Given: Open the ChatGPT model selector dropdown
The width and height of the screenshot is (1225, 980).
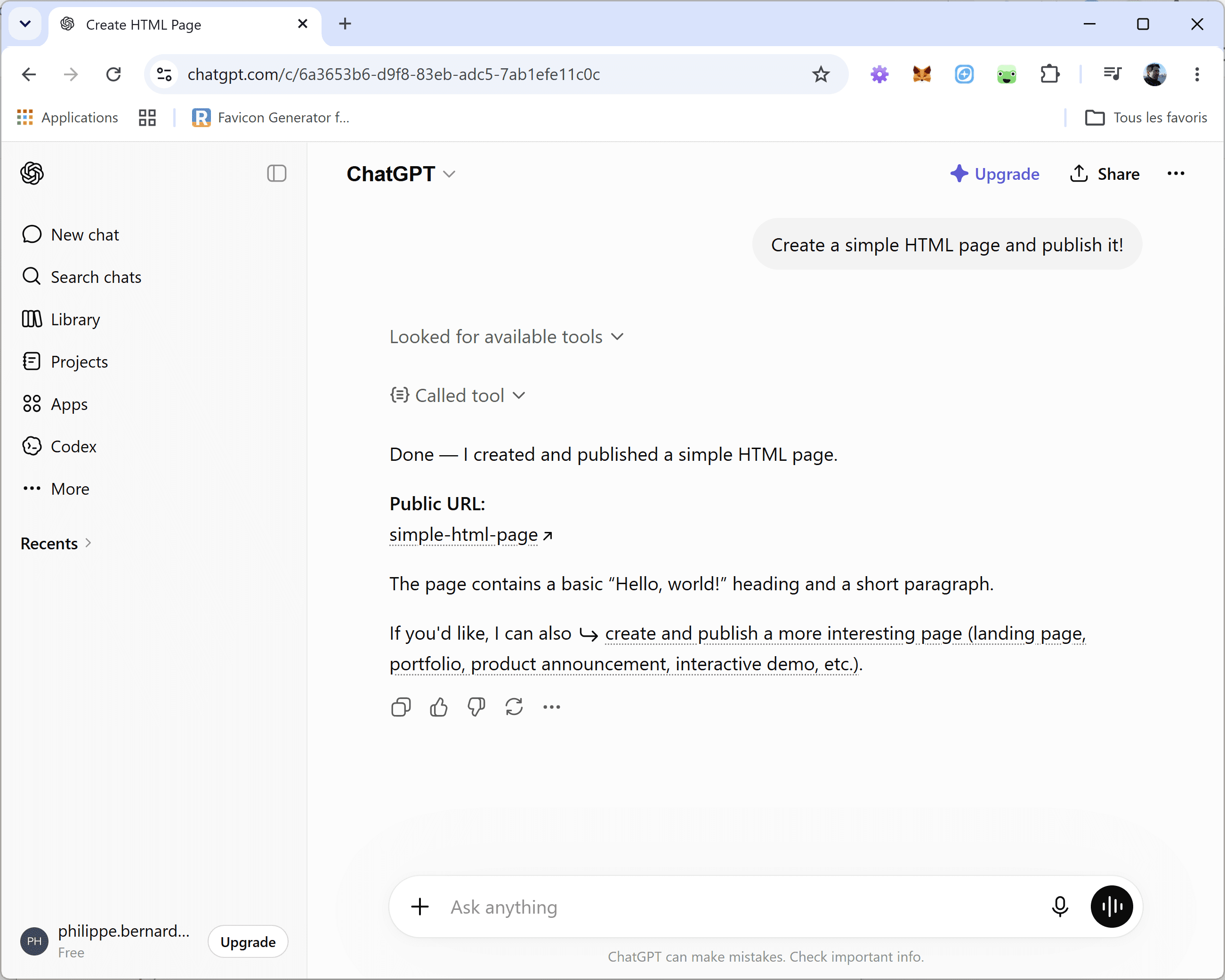Looking at the screenshot, I should 401,174.
